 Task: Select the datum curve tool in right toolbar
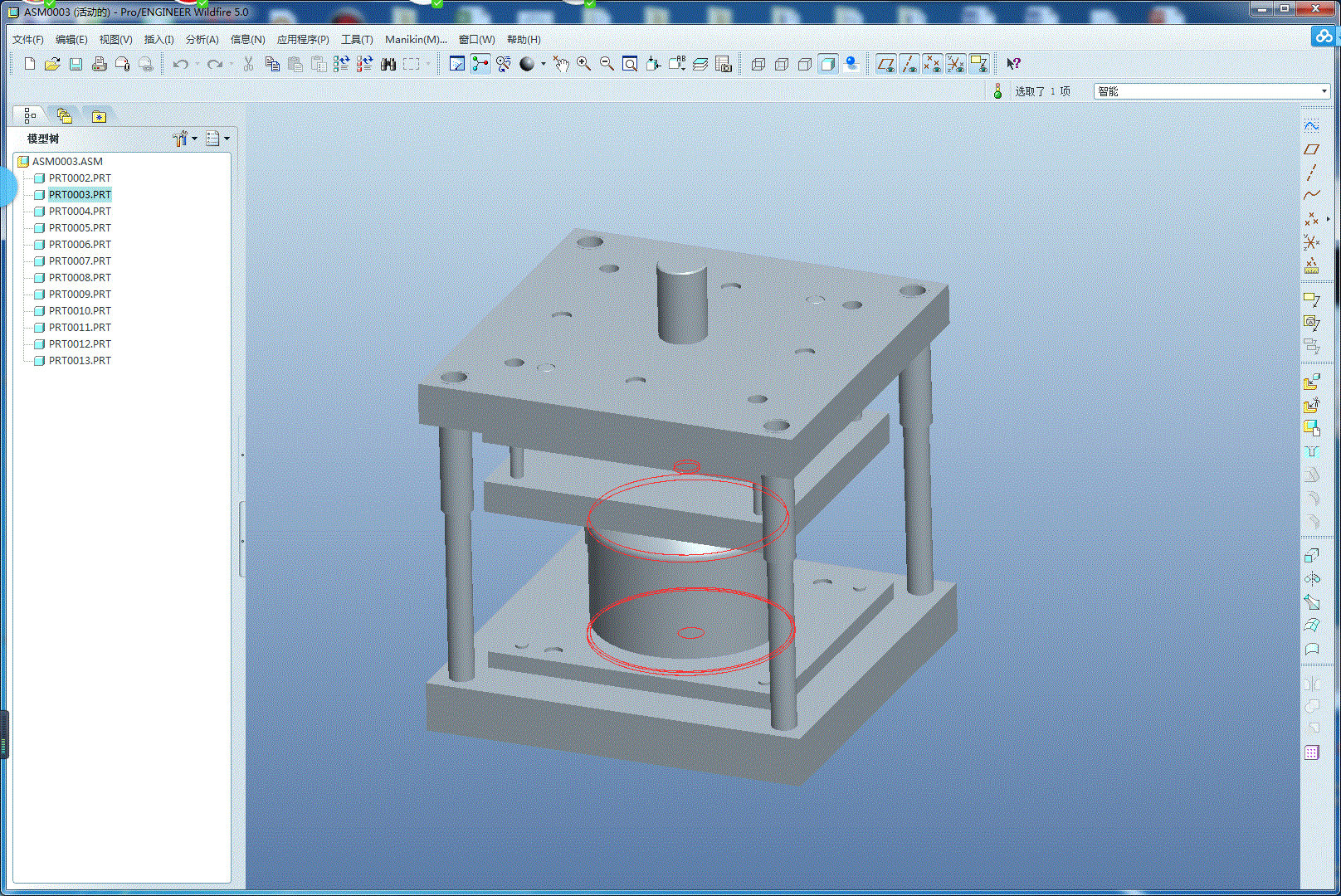click(x=1311, y=196)
